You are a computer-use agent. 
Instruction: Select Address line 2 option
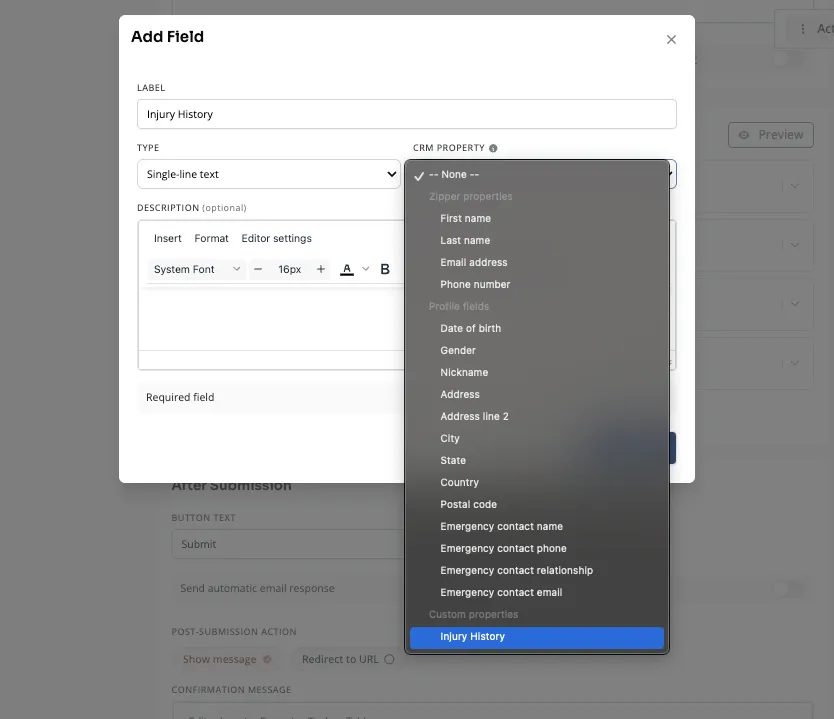pyautogui.click(x=537, y=416)
